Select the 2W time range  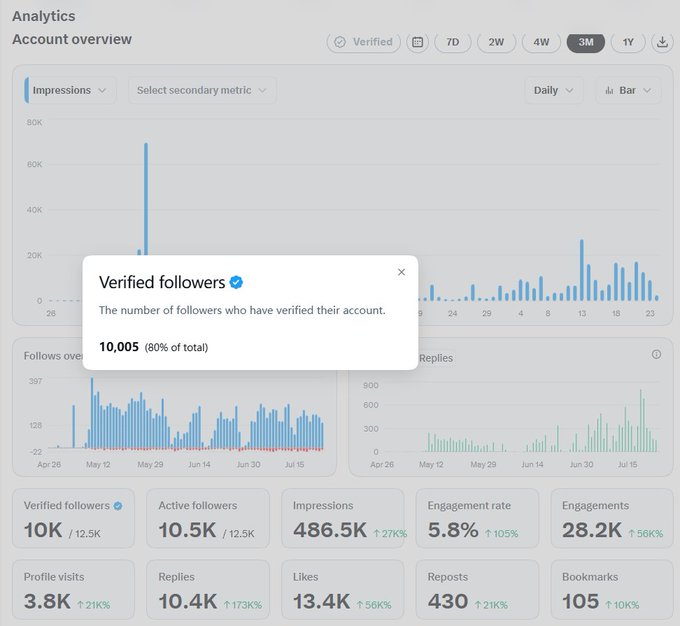496,42
